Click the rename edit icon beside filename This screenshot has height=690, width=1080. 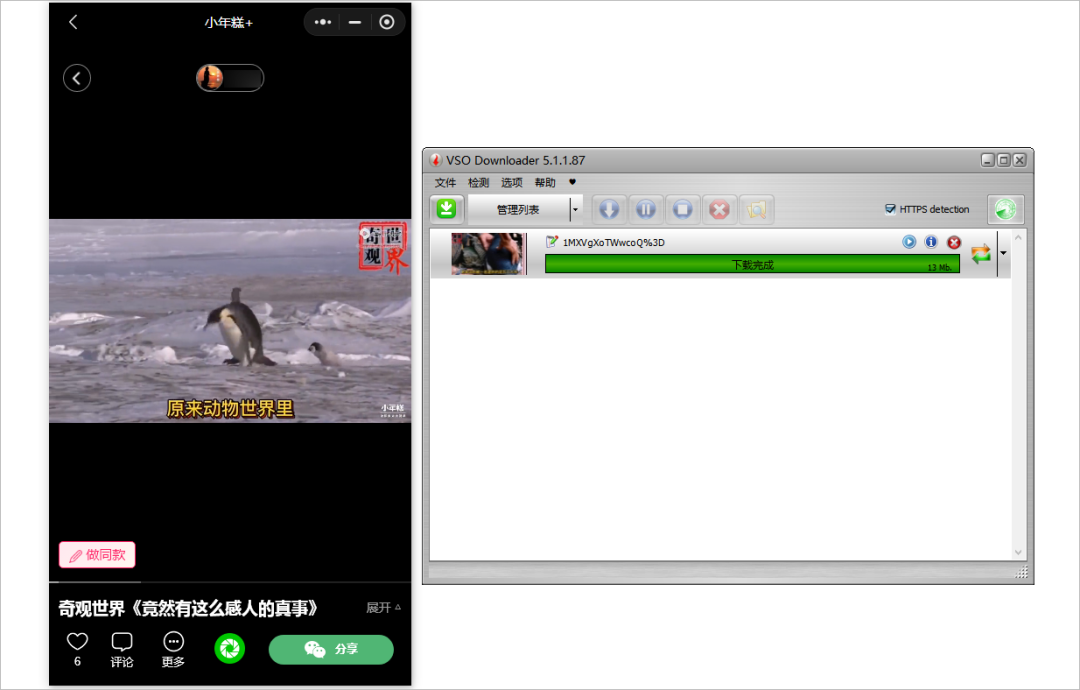pos(551,242)
